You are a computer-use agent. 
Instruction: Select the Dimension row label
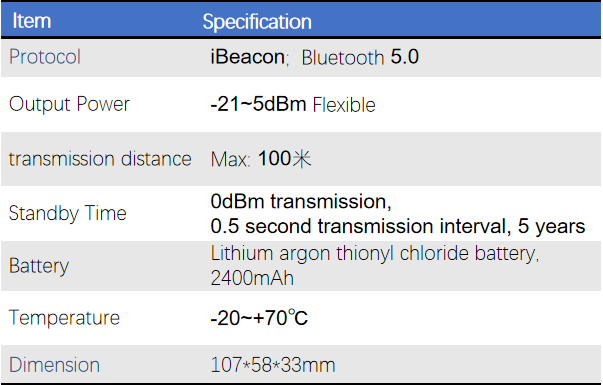tap(54, 365)
